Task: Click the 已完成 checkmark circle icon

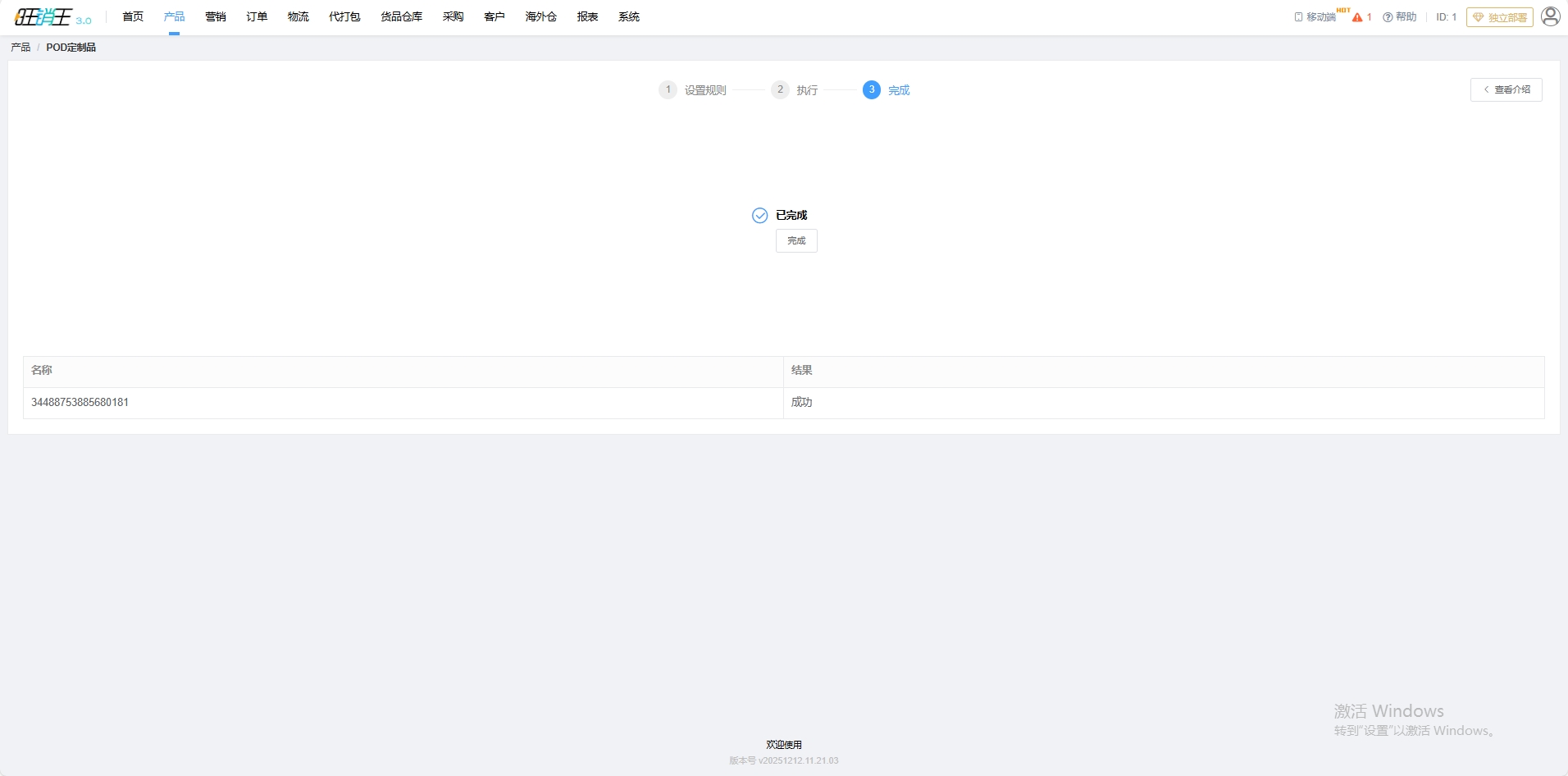Action: click(x=759, y=216)
